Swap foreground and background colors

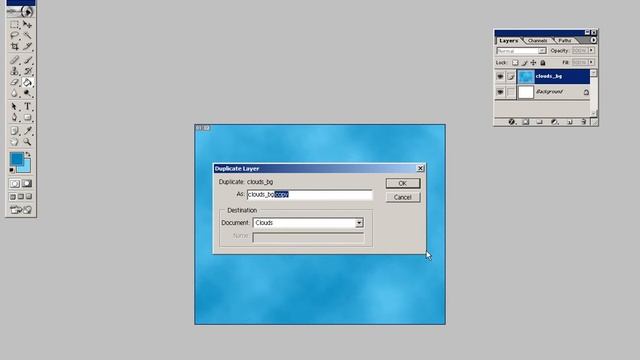click(28, 154)
